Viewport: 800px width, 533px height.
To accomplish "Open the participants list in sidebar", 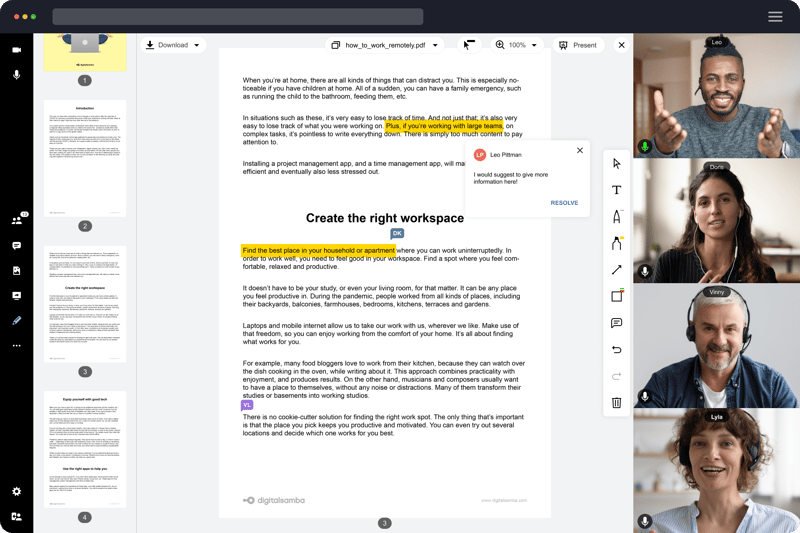I will pyautogui.click(x=17, y=220).
